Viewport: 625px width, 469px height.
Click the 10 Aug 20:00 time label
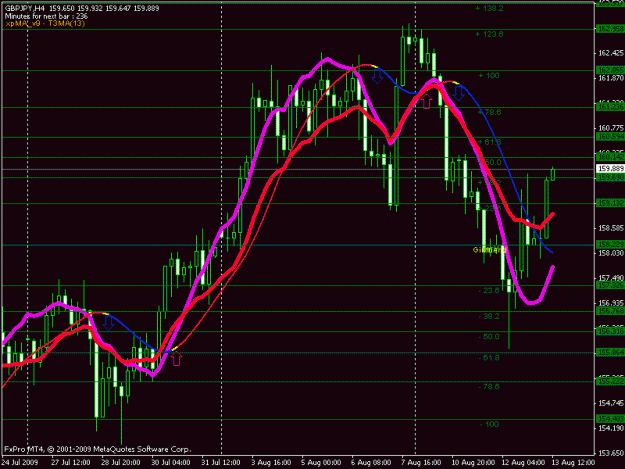tap(472, 463)
